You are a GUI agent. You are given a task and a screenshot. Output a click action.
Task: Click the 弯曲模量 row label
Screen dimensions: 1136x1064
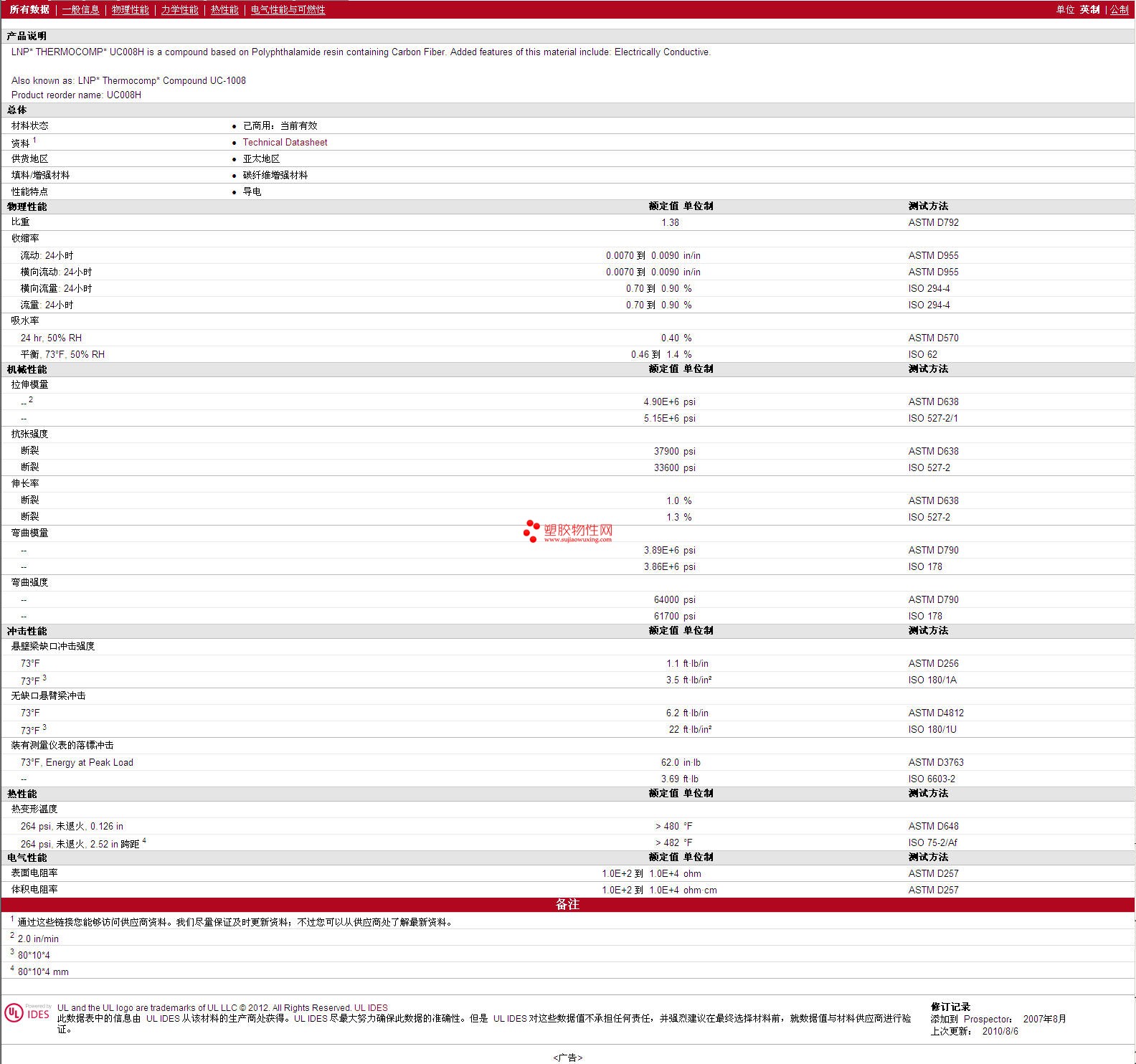click(x=29, y=533)
